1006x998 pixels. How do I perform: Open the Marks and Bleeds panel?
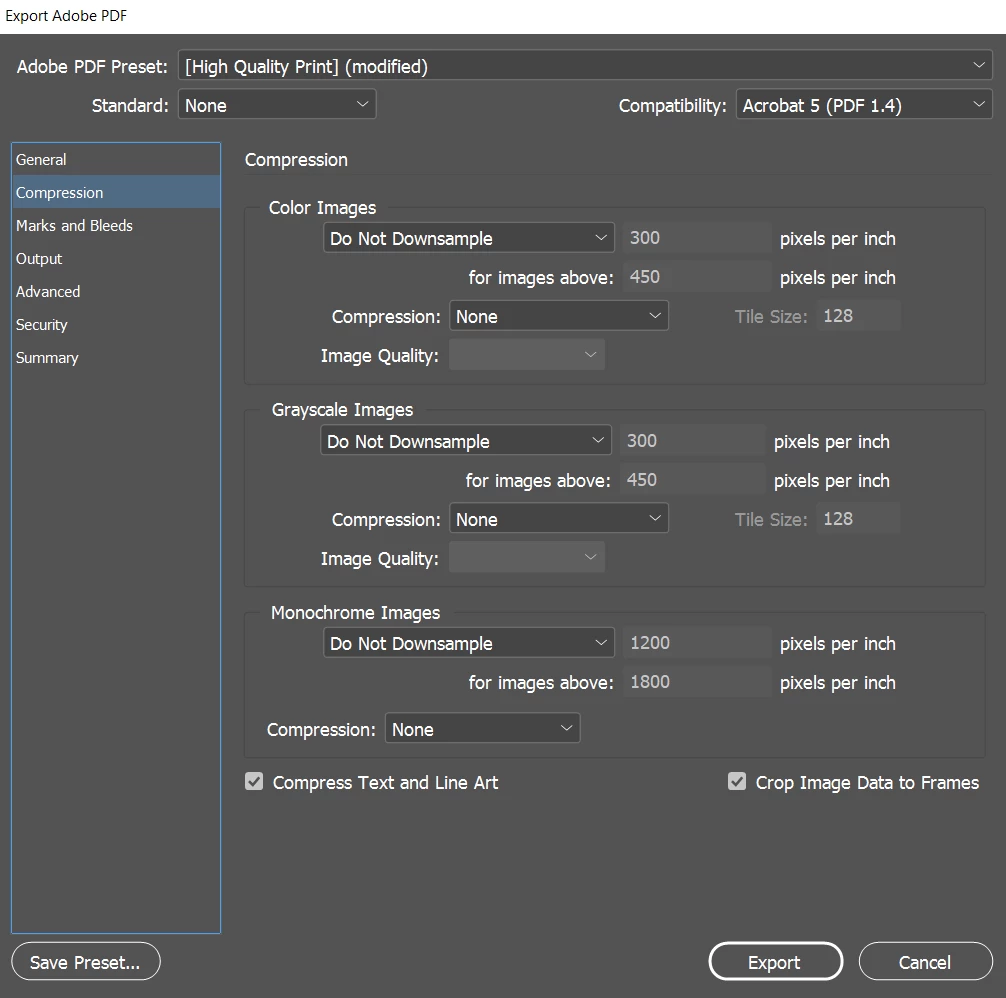pos(116,226)
